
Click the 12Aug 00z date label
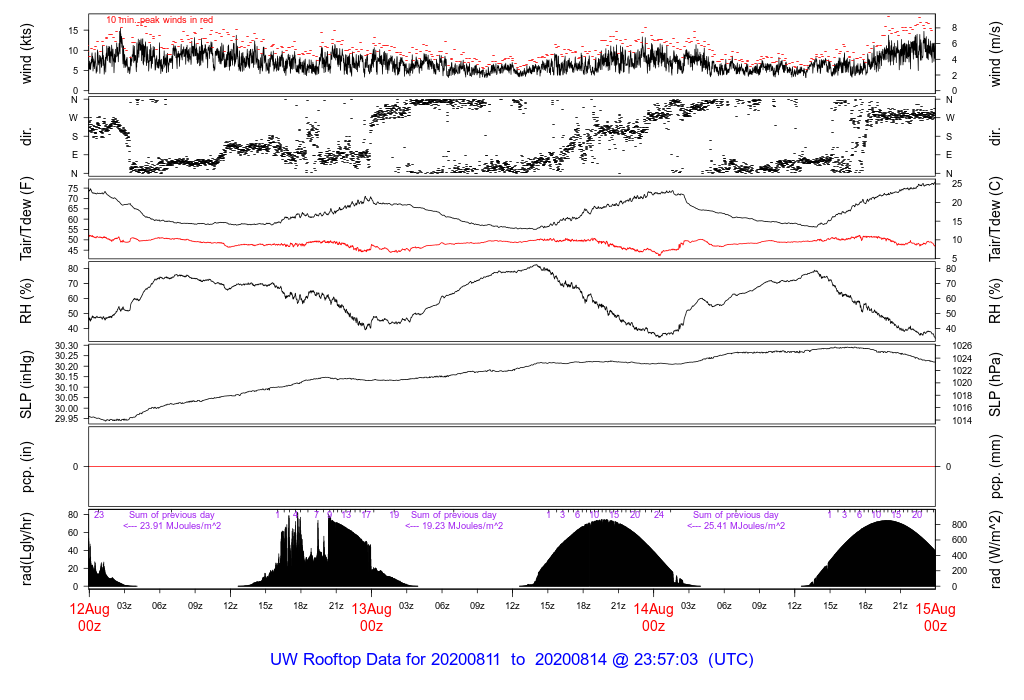pyautogui.click(x=89, y=617)
